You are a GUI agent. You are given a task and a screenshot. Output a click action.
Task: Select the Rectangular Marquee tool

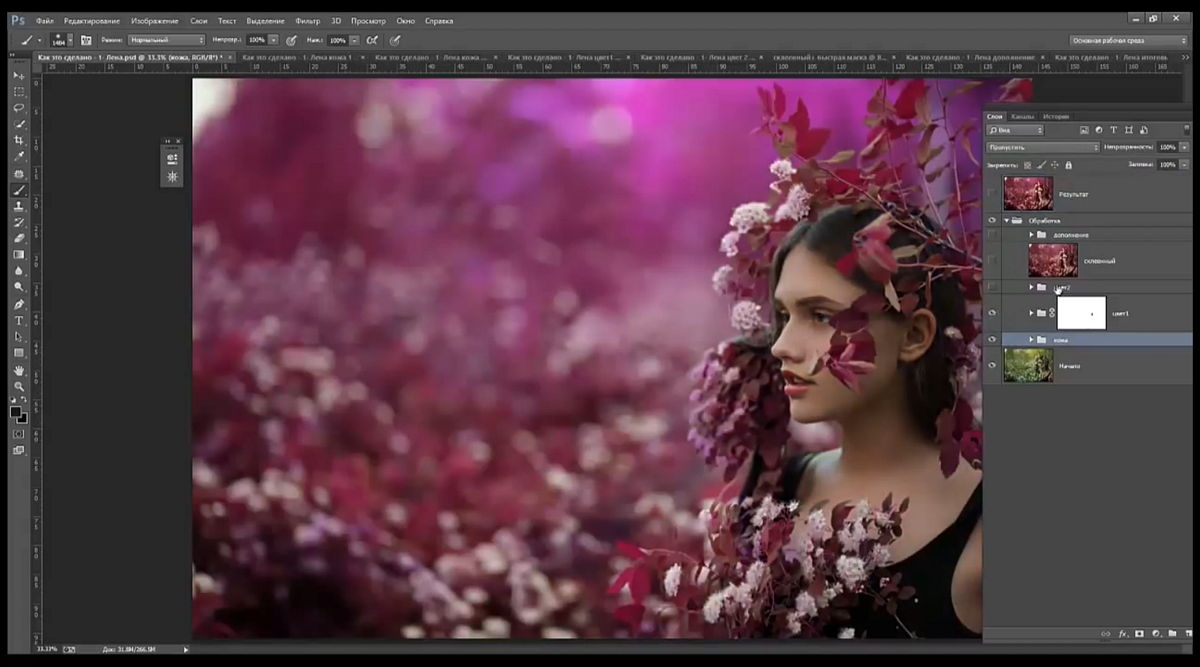[18, 92]
